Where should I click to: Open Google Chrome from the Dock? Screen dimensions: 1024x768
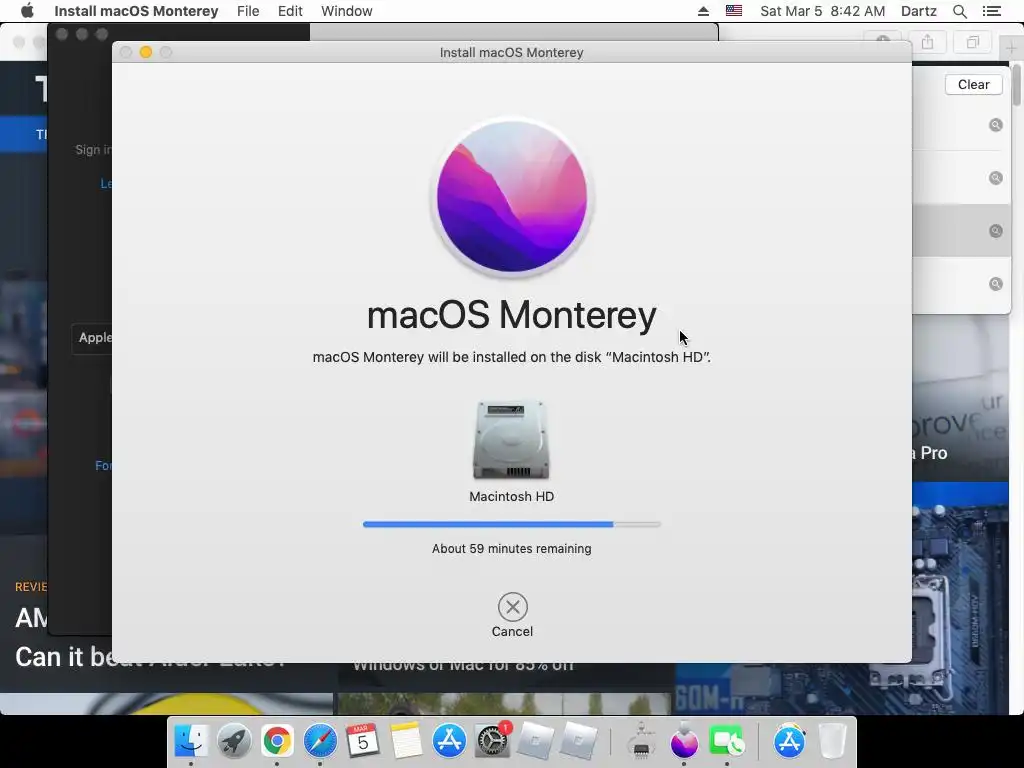pos(277,741)
